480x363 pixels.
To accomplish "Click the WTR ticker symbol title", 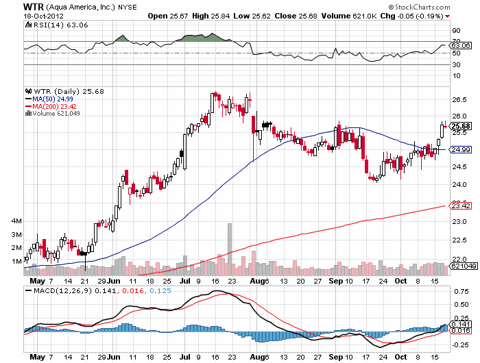I will tap(33, 7).
